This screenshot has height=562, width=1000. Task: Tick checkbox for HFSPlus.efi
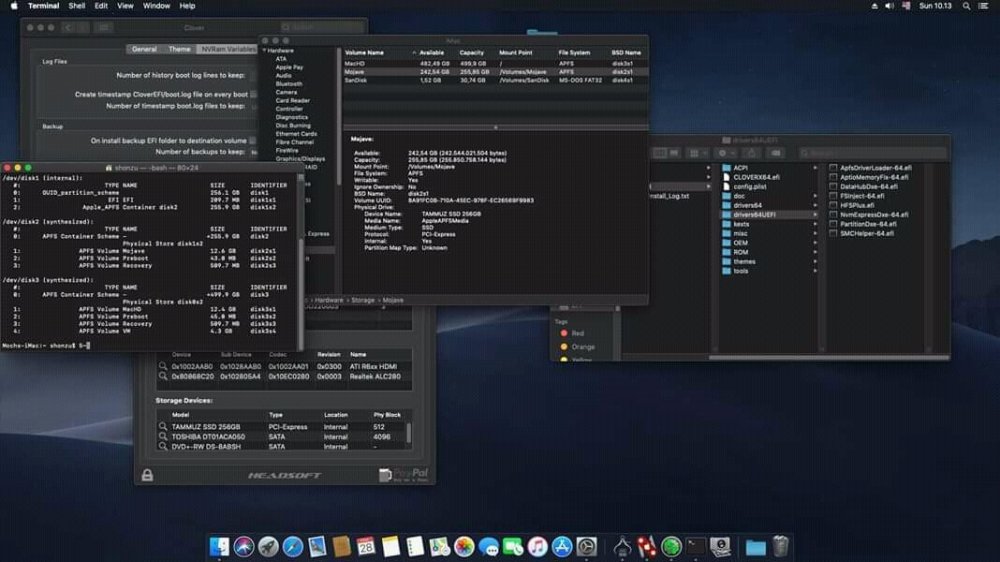(x=833, y=205)
